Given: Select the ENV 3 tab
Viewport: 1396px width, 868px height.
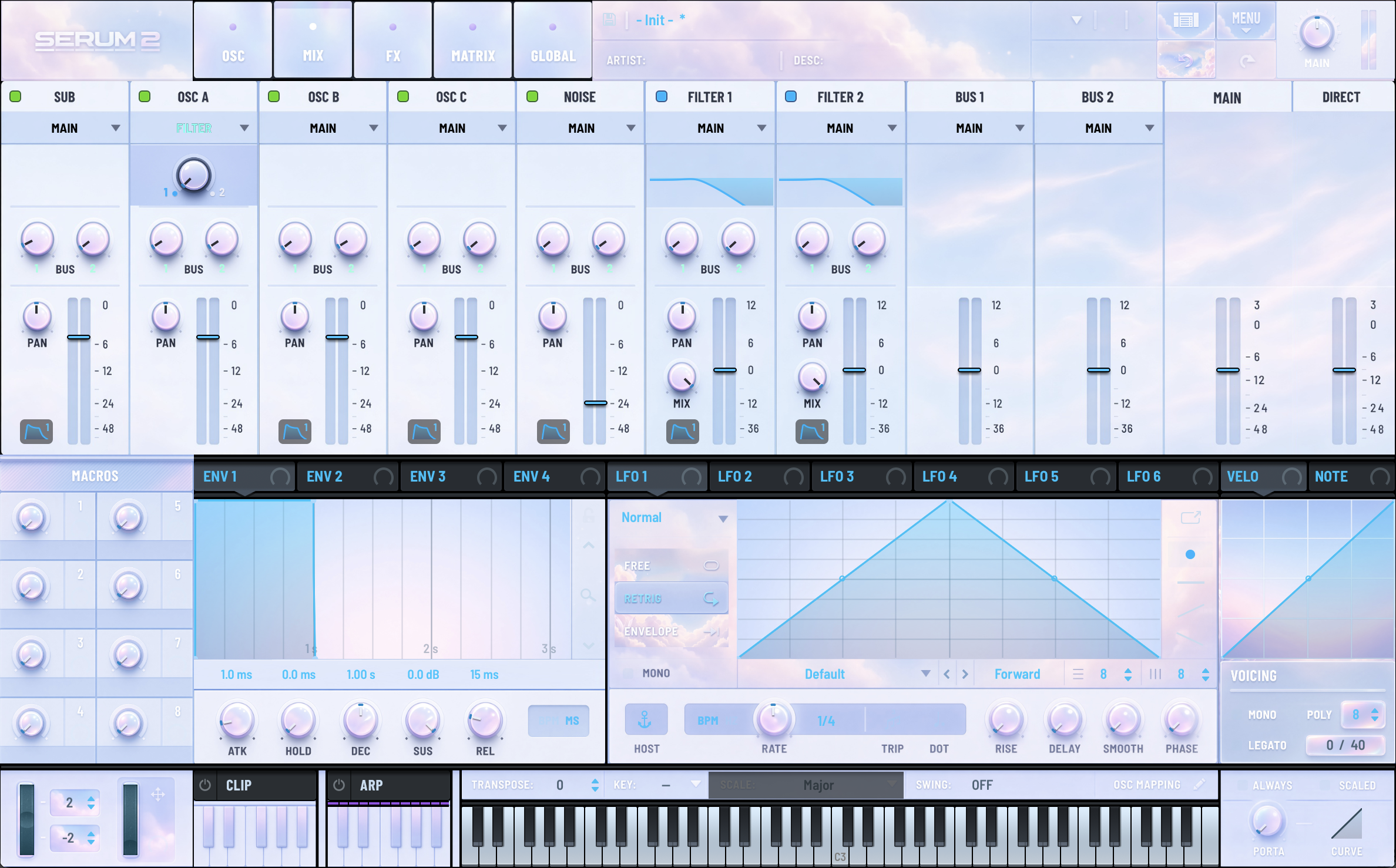Looking at the screenshot, I should pyautogui.click(x=452, y=476).
